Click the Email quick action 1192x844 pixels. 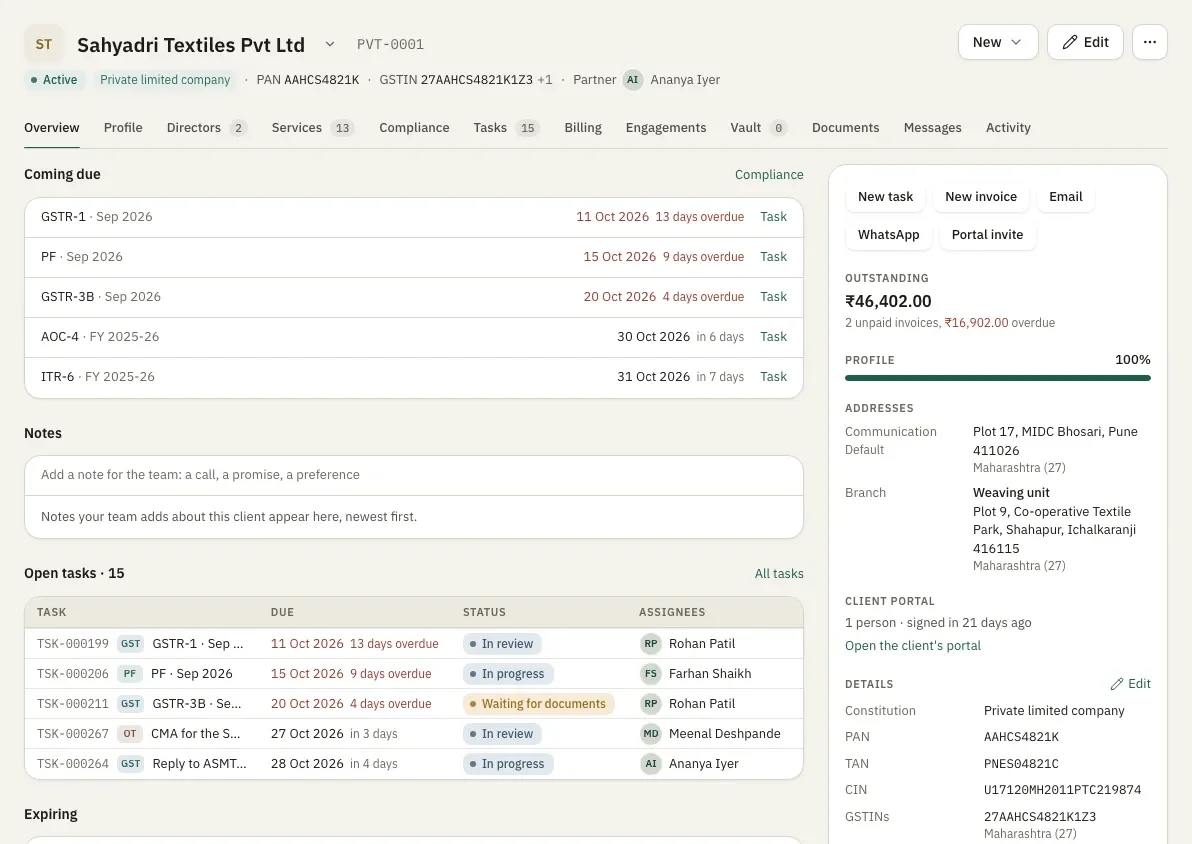1066,197
